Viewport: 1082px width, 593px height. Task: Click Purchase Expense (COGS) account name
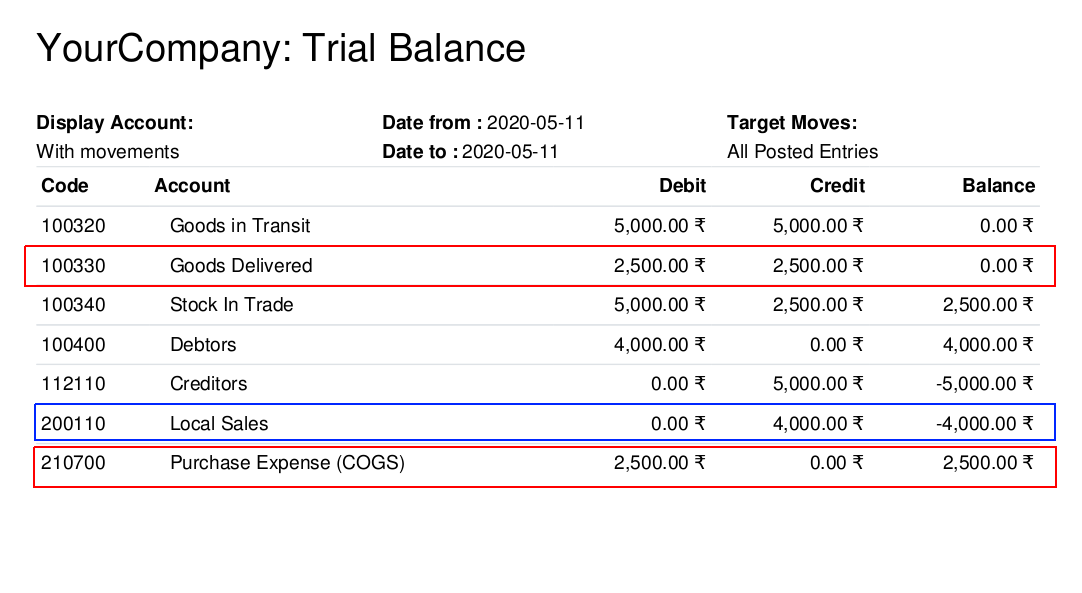pyautogui.click(x=287, y=463)
